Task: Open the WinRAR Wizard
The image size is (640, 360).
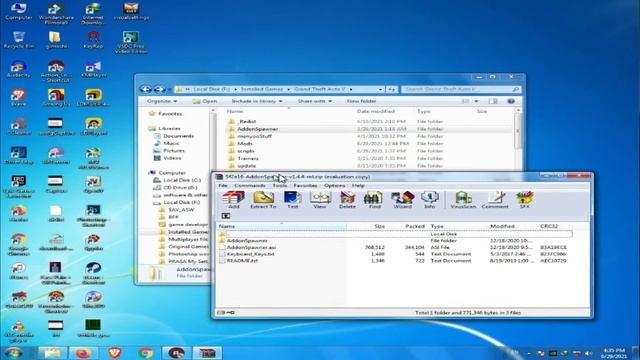Action: coord(402,200)
